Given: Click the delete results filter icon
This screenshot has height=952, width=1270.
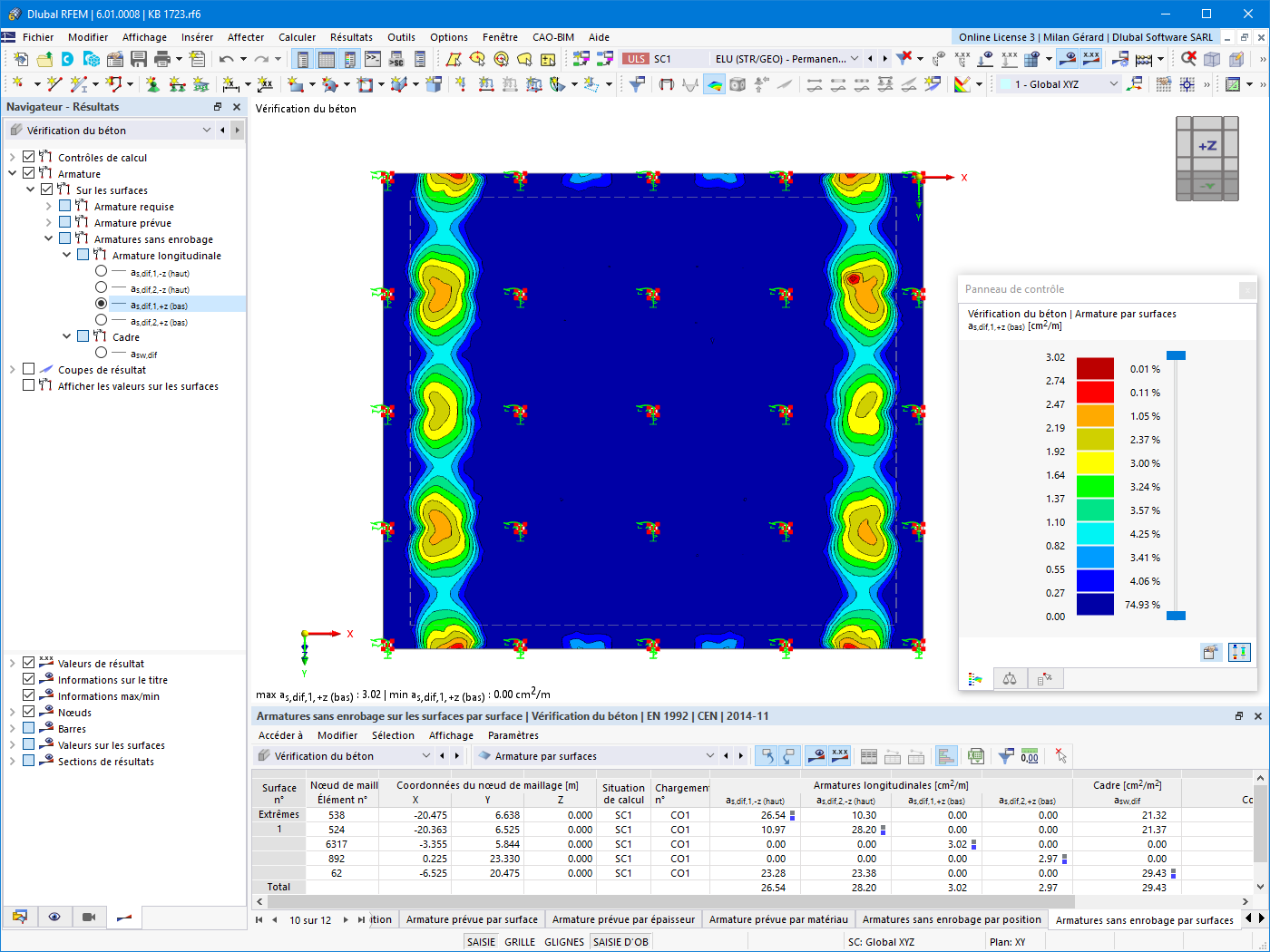Looking at the screenshot, I should (x=904, y=59).
